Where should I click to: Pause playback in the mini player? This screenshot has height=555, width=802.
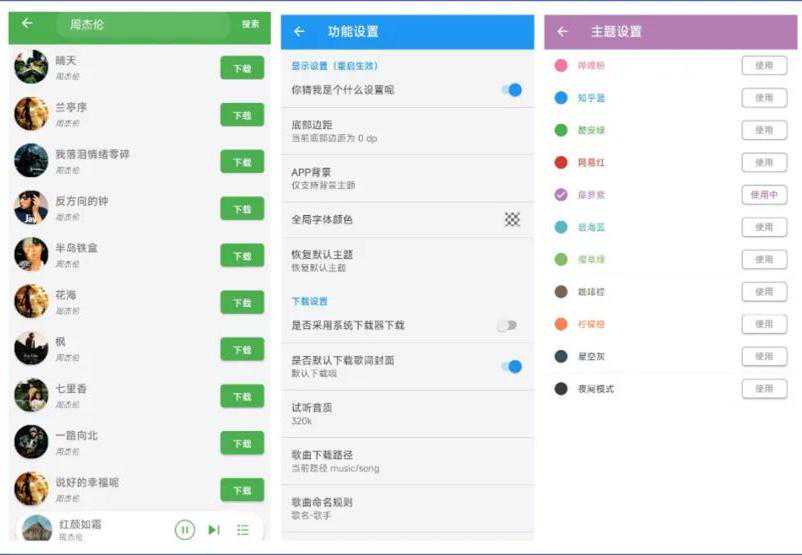point(185,529)
